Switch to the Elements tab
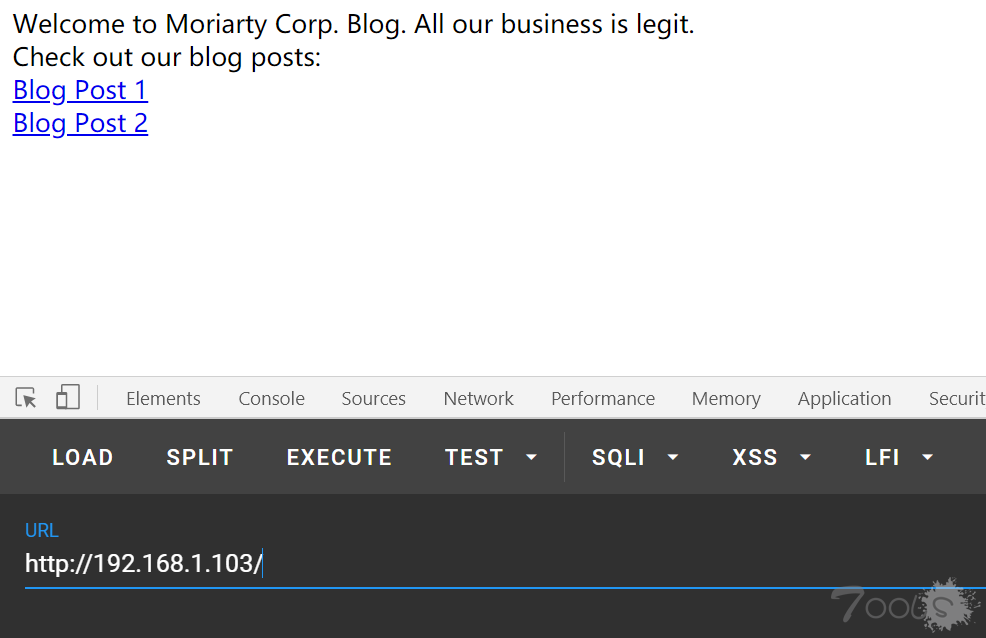 pyautogui.click(x=163, y=399)
